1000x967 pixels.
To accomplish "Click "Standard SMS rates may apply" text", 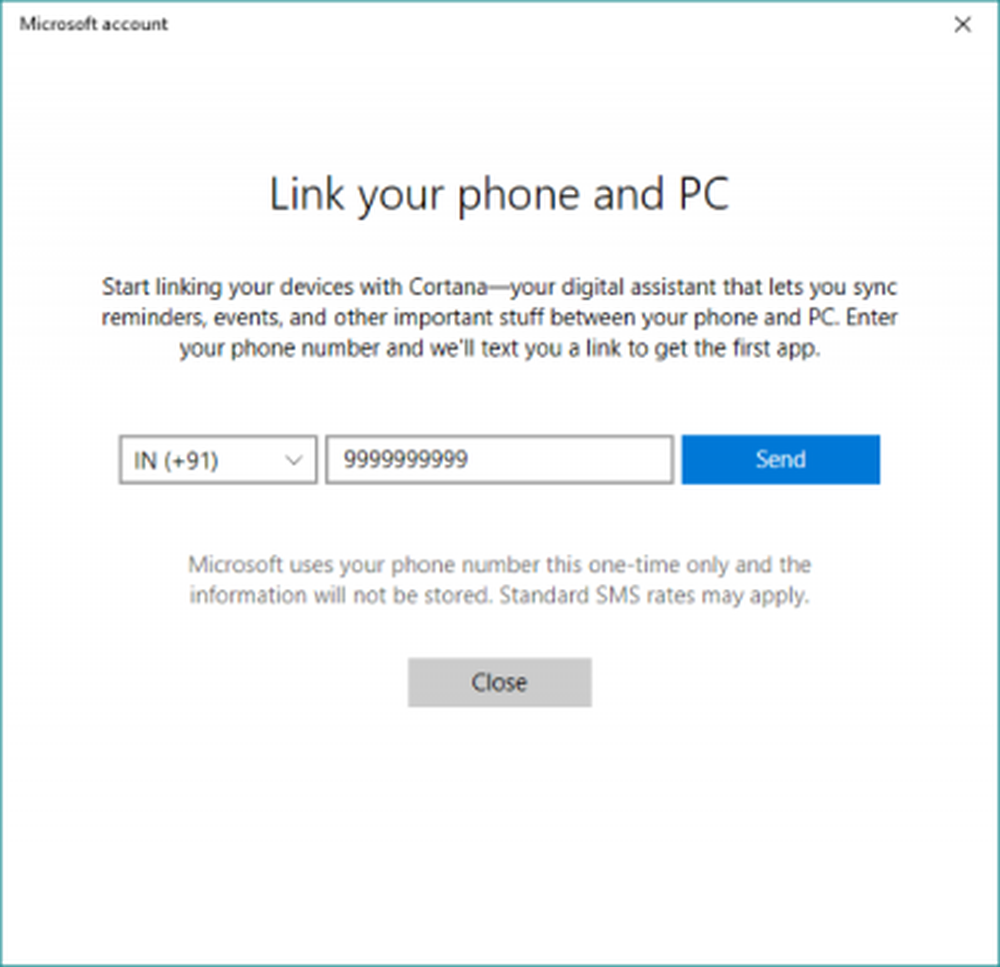I will pos(654,596).
